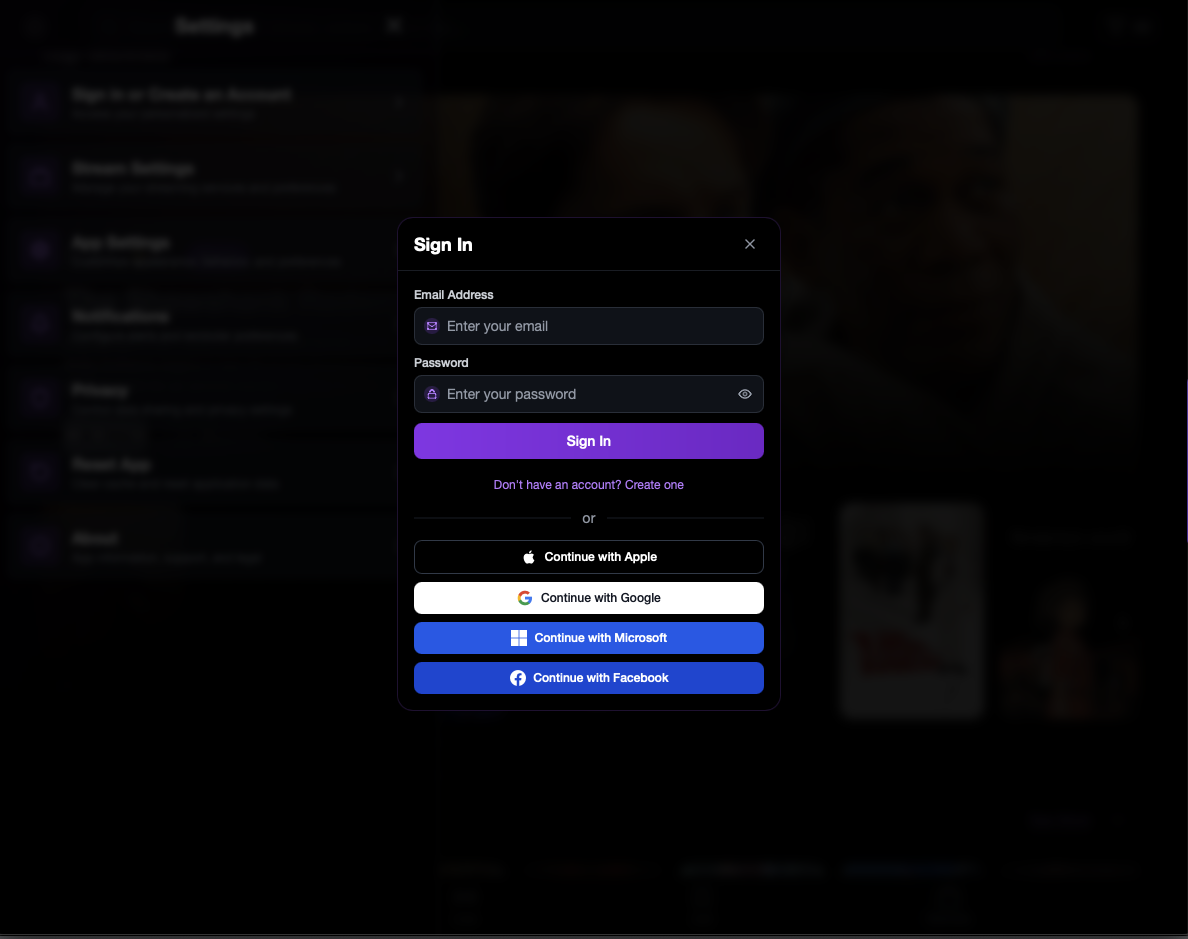
Task: Select dimmed movie poster thumbnail behind dialog
Action: (x=911, y=609)
